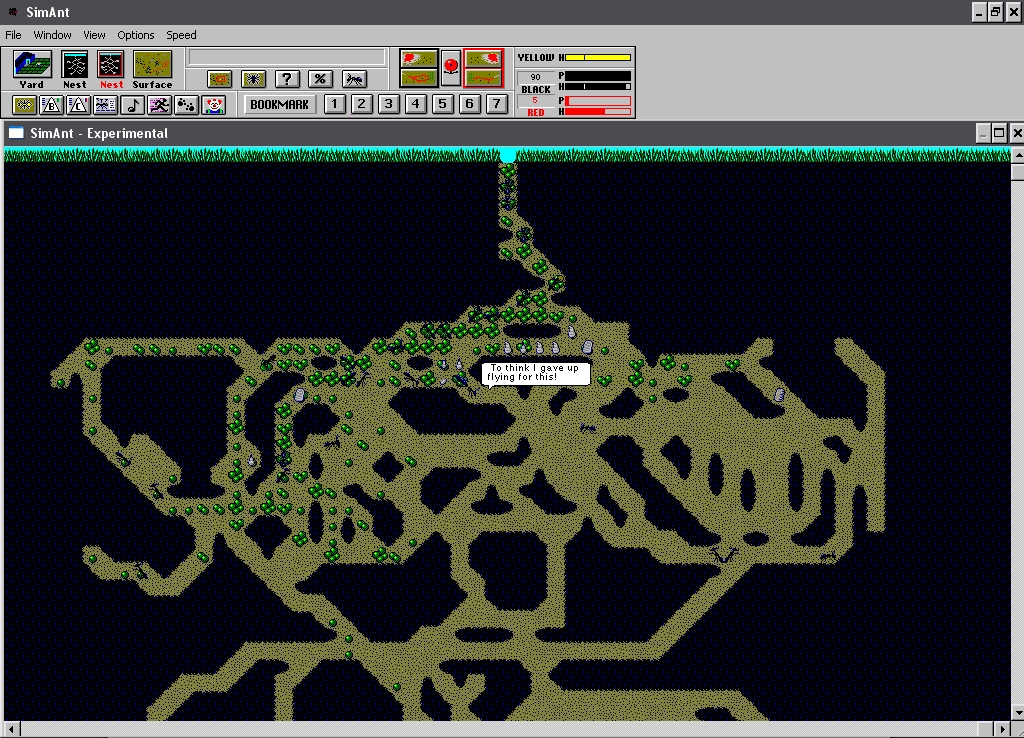Switch to the red Nest view
Screen dimensions: 1024x738
tap(110, 65)
